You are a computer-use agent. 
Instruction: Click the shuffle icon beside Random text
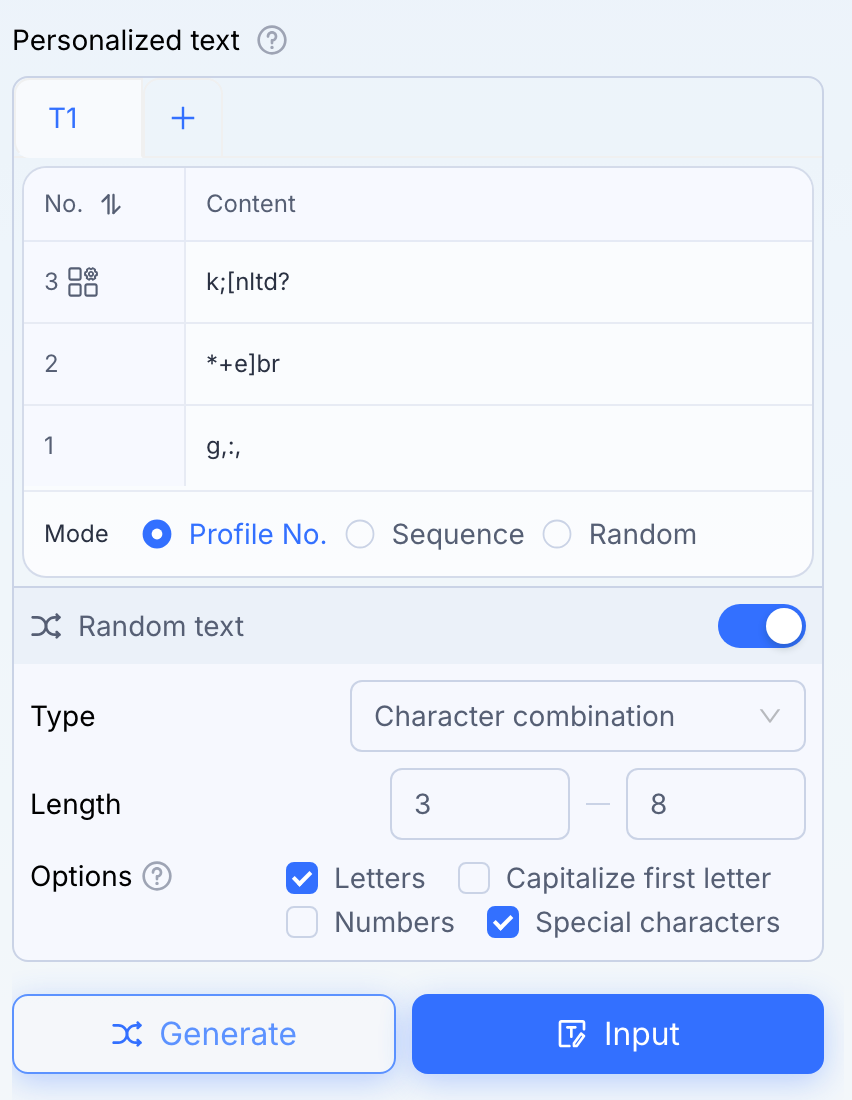click(x=46, y=626)
